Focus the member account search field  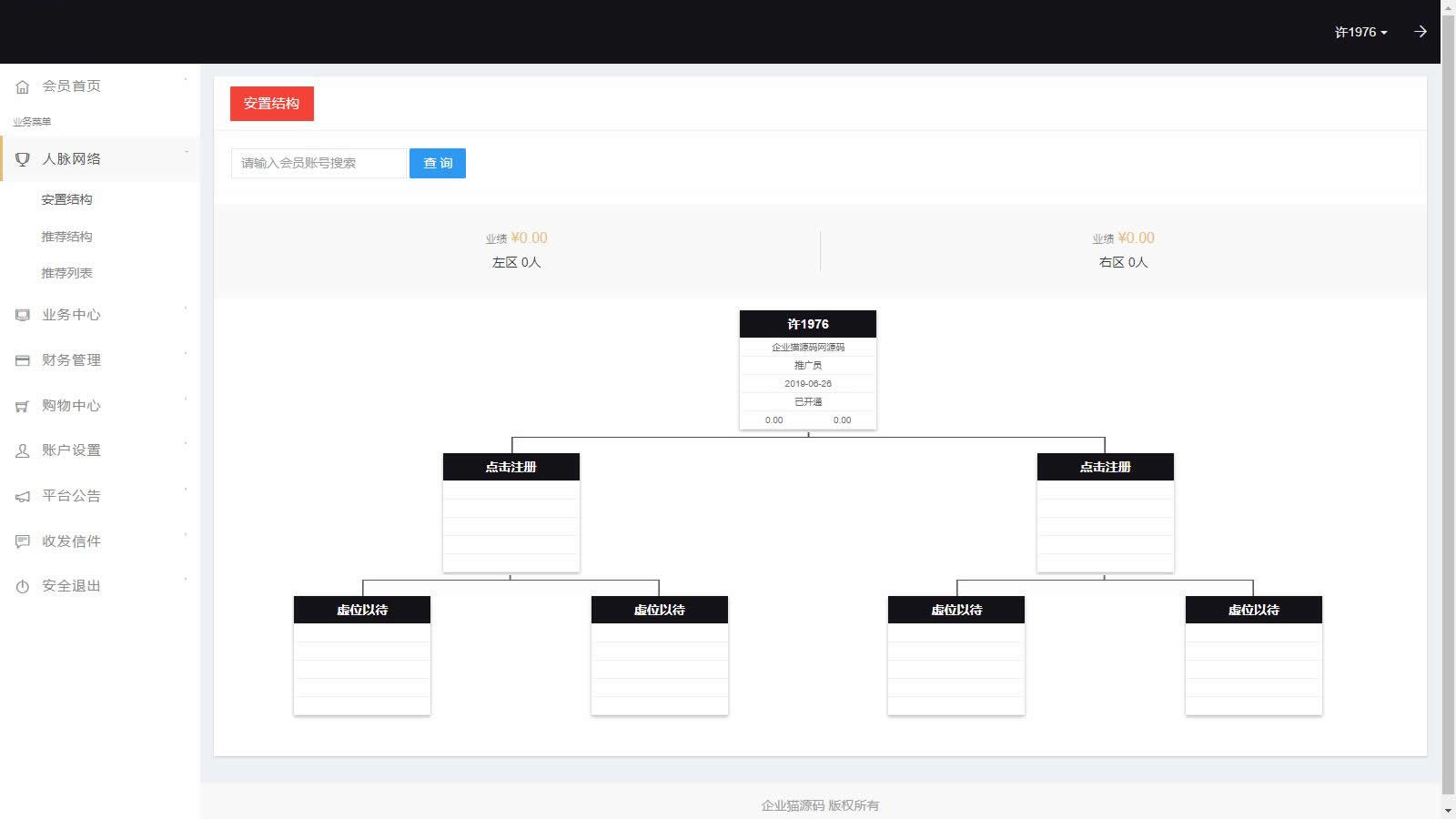[318, 163]
